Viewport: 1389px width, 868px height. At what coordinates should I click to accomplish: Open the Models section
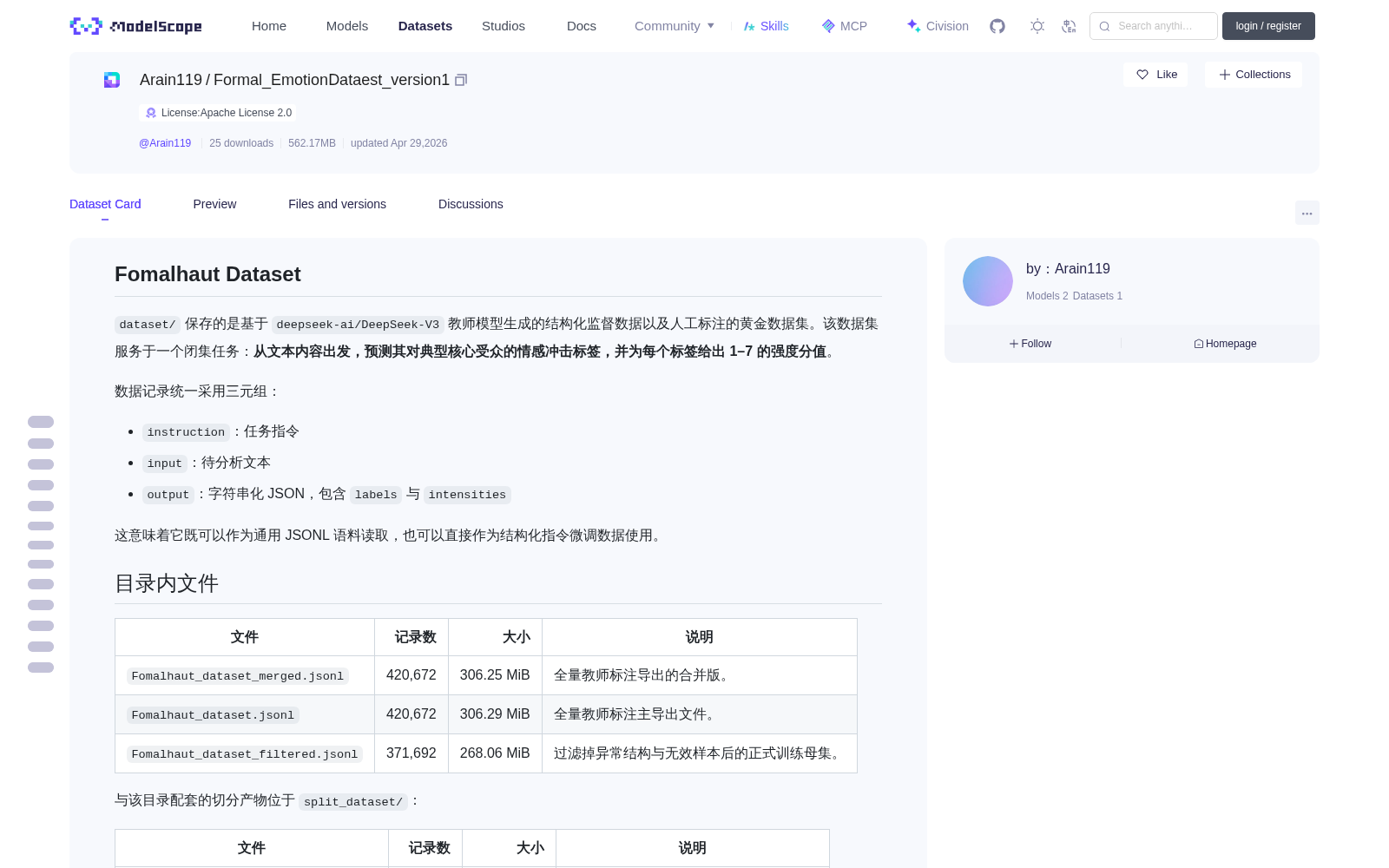tap(347, 26)
